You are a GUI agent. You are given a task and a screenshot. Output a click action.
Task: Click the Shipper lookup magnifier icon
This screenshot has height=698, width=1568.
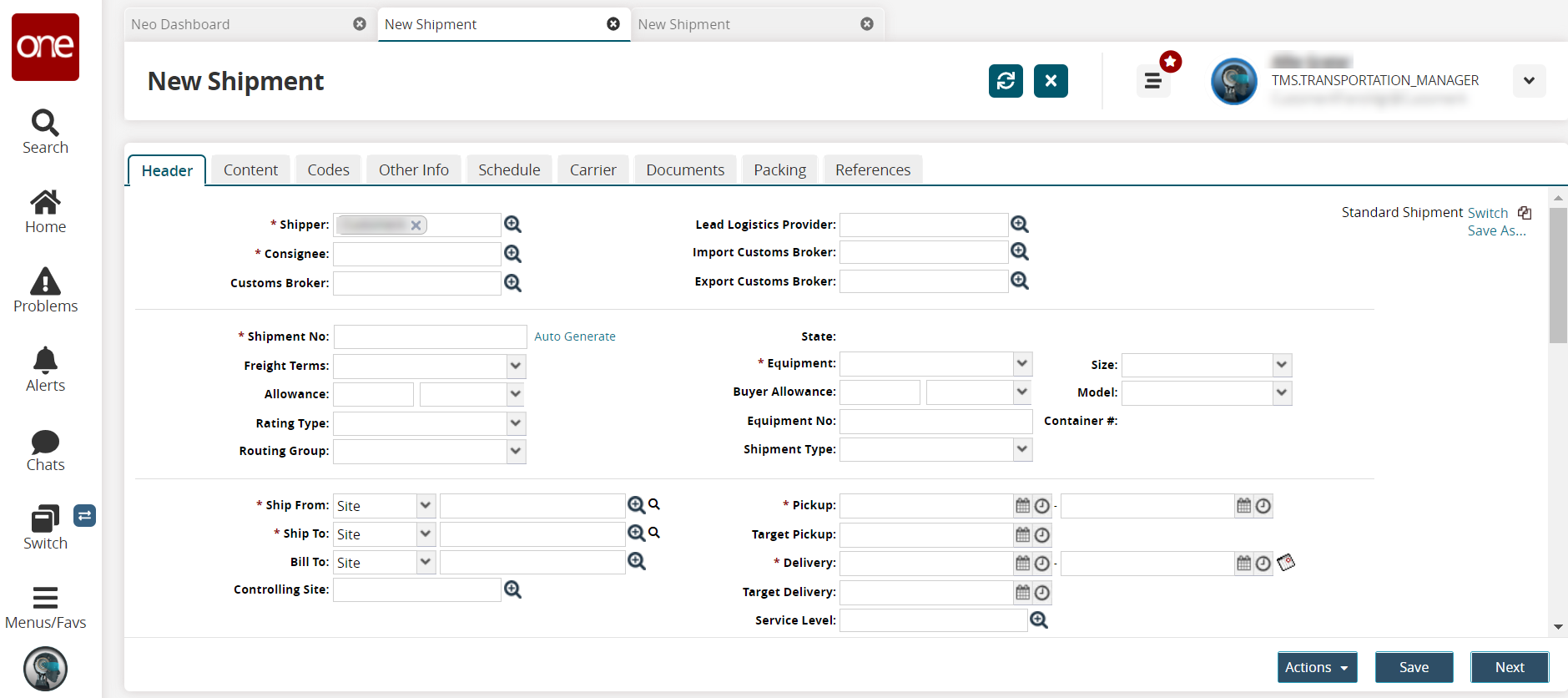pyautogui.click(x=512, y=225)
